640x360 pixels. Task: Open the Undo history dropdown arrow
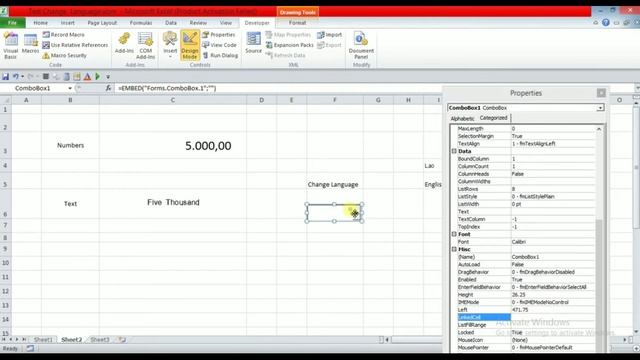pyautogui.click(x=22, y=76)
